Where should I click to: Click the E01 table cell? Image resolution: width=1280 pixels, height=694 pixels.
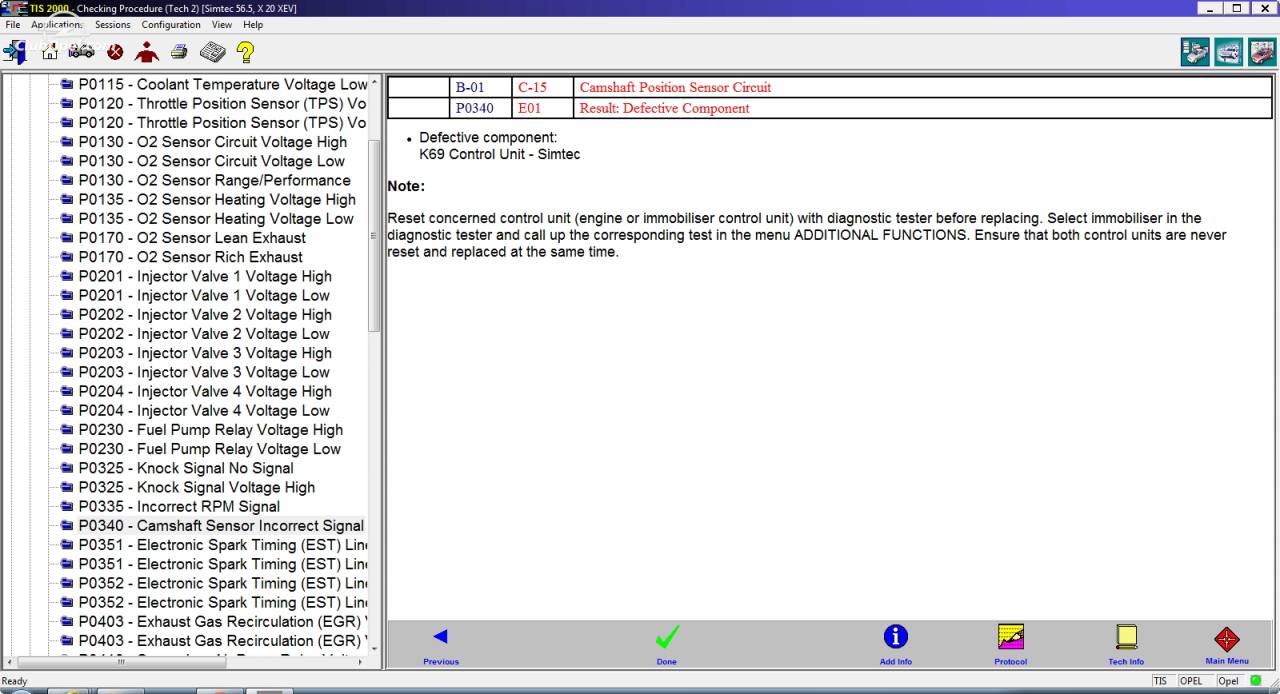click(542, 108)
